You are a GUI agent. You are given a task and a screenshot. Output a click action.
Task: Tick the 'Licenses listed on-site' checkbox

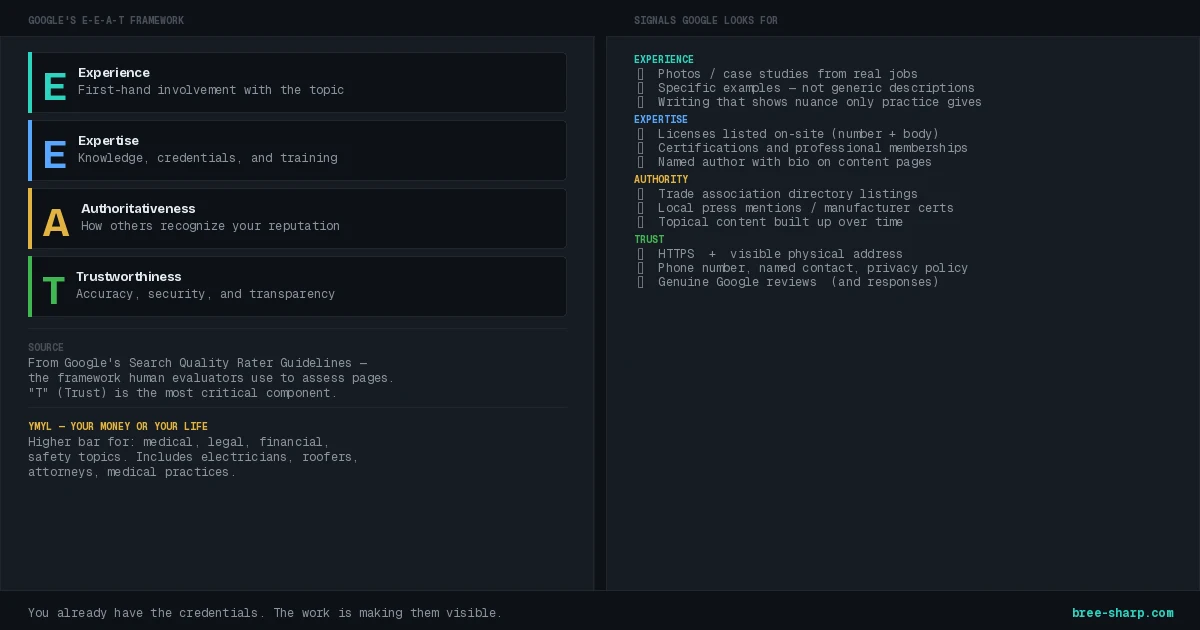point(641,134)
